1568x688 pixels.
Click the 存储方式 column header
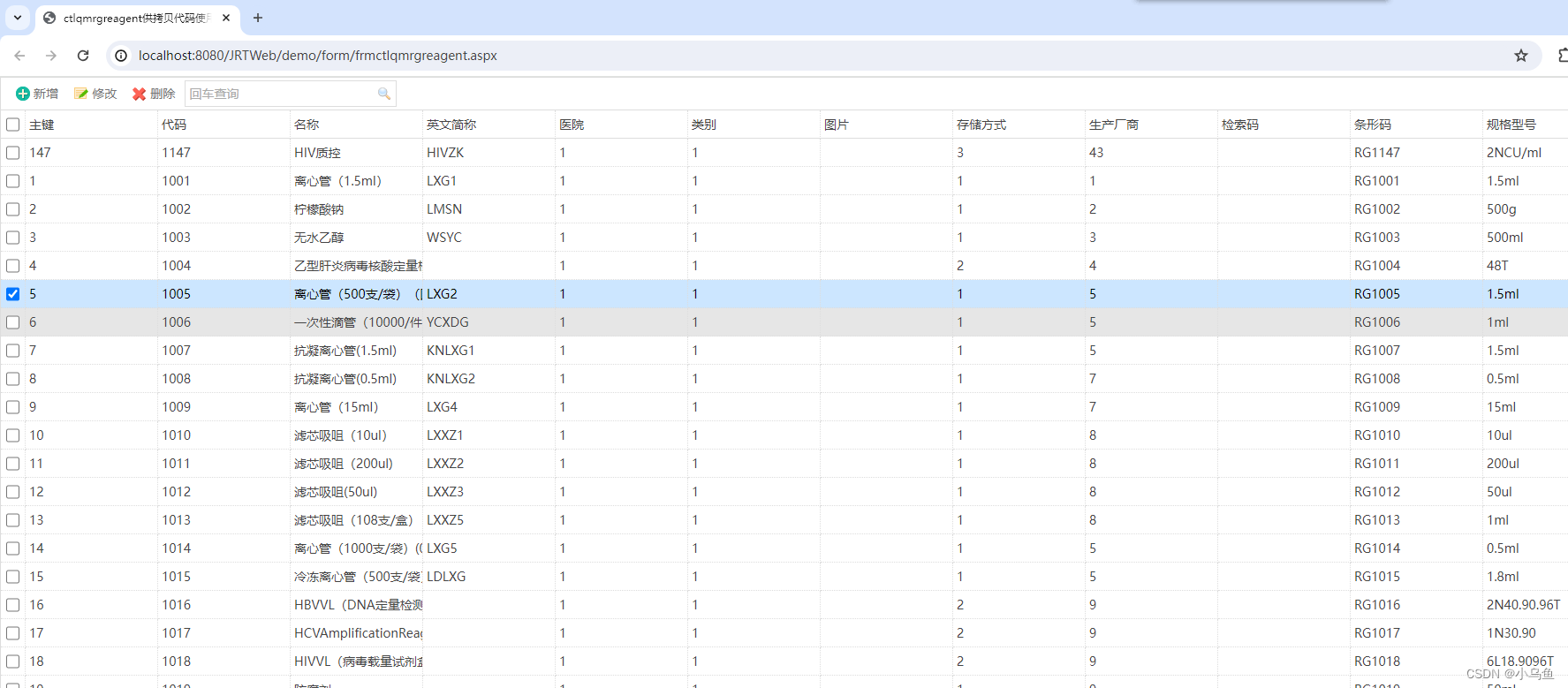point(1019,125)
